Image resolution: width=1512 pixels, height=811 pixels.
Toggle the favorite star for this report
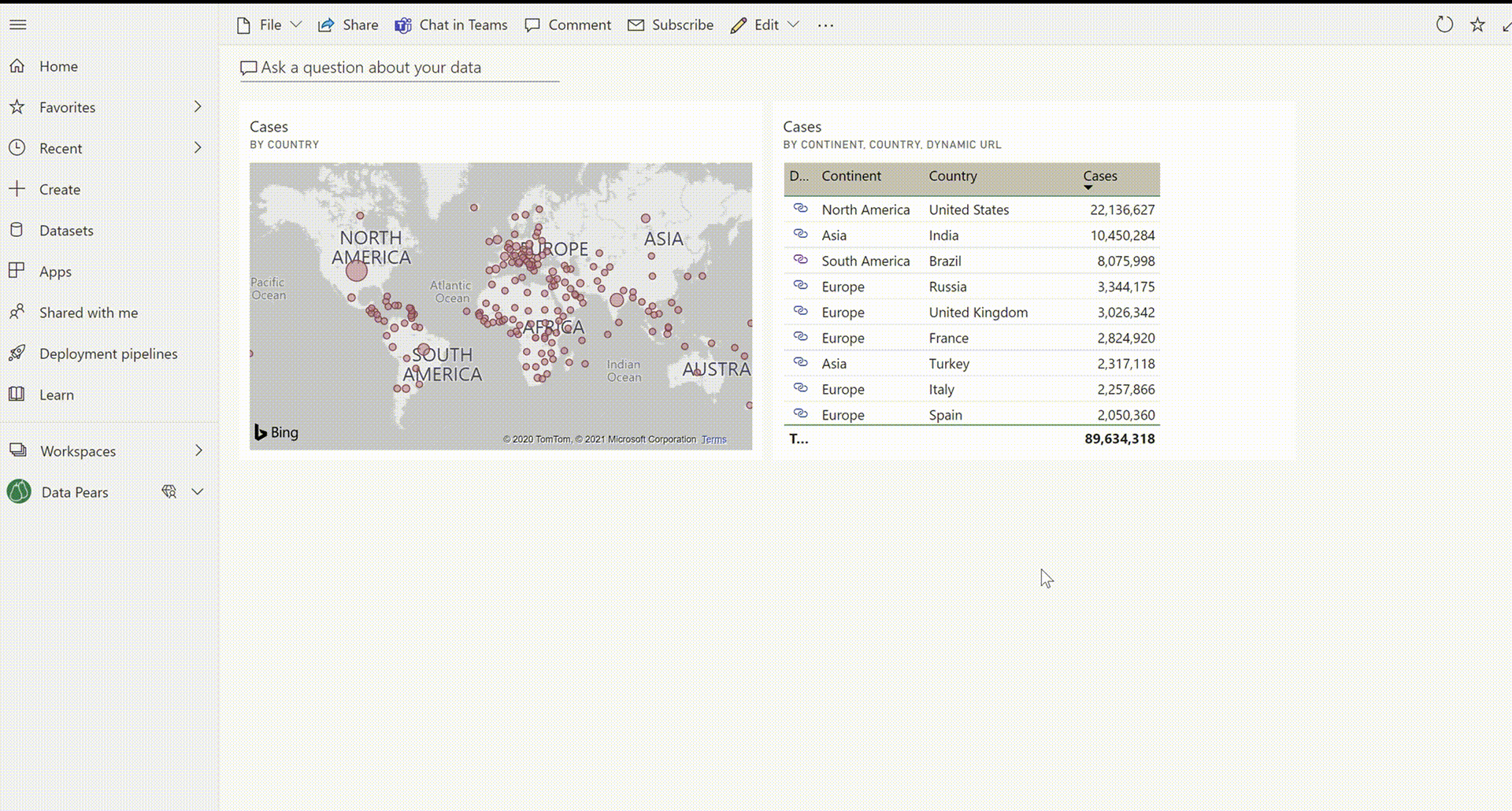point(1477,24)
